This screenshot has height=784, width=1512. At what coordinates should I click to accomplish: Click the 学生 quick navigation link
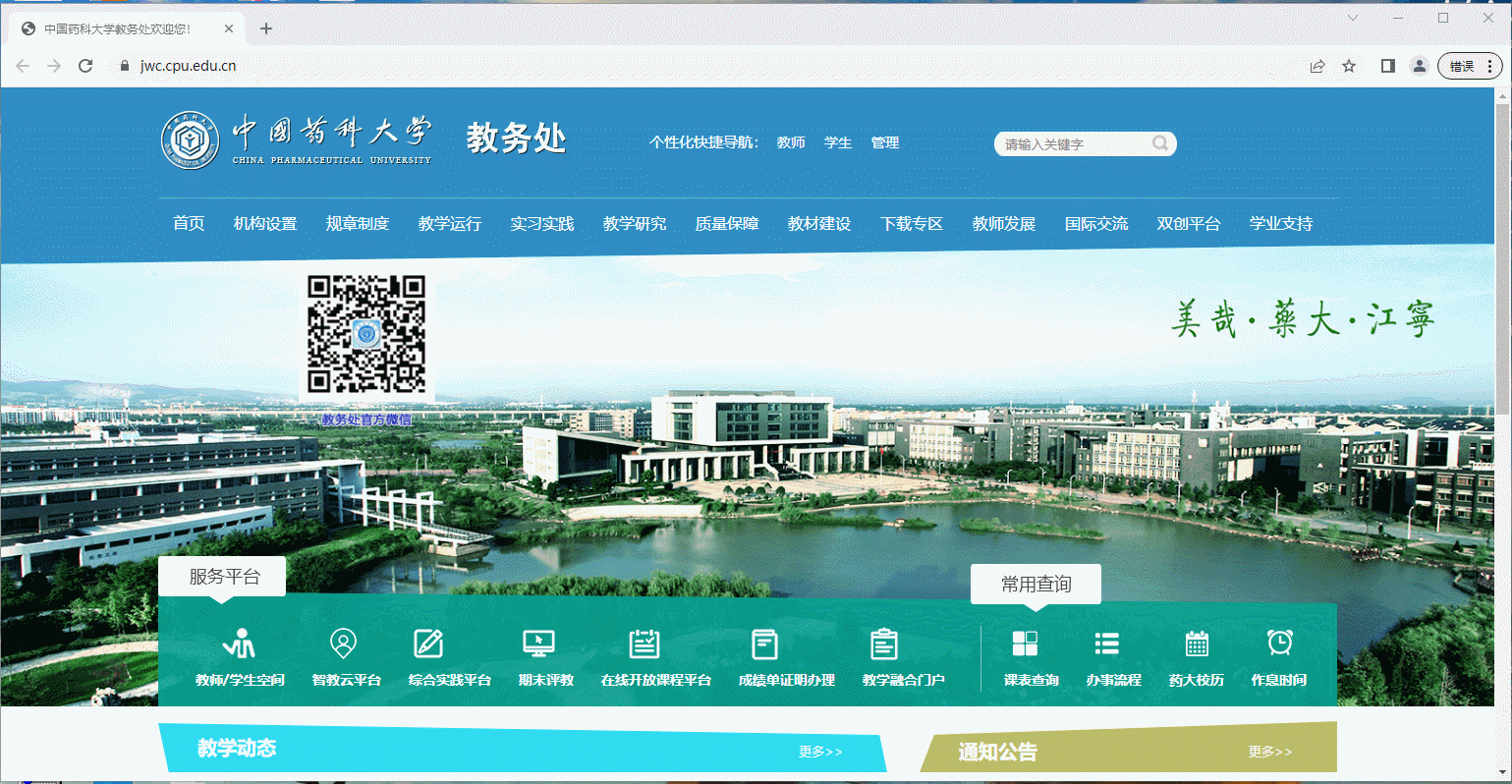click(x=838, y=143)
